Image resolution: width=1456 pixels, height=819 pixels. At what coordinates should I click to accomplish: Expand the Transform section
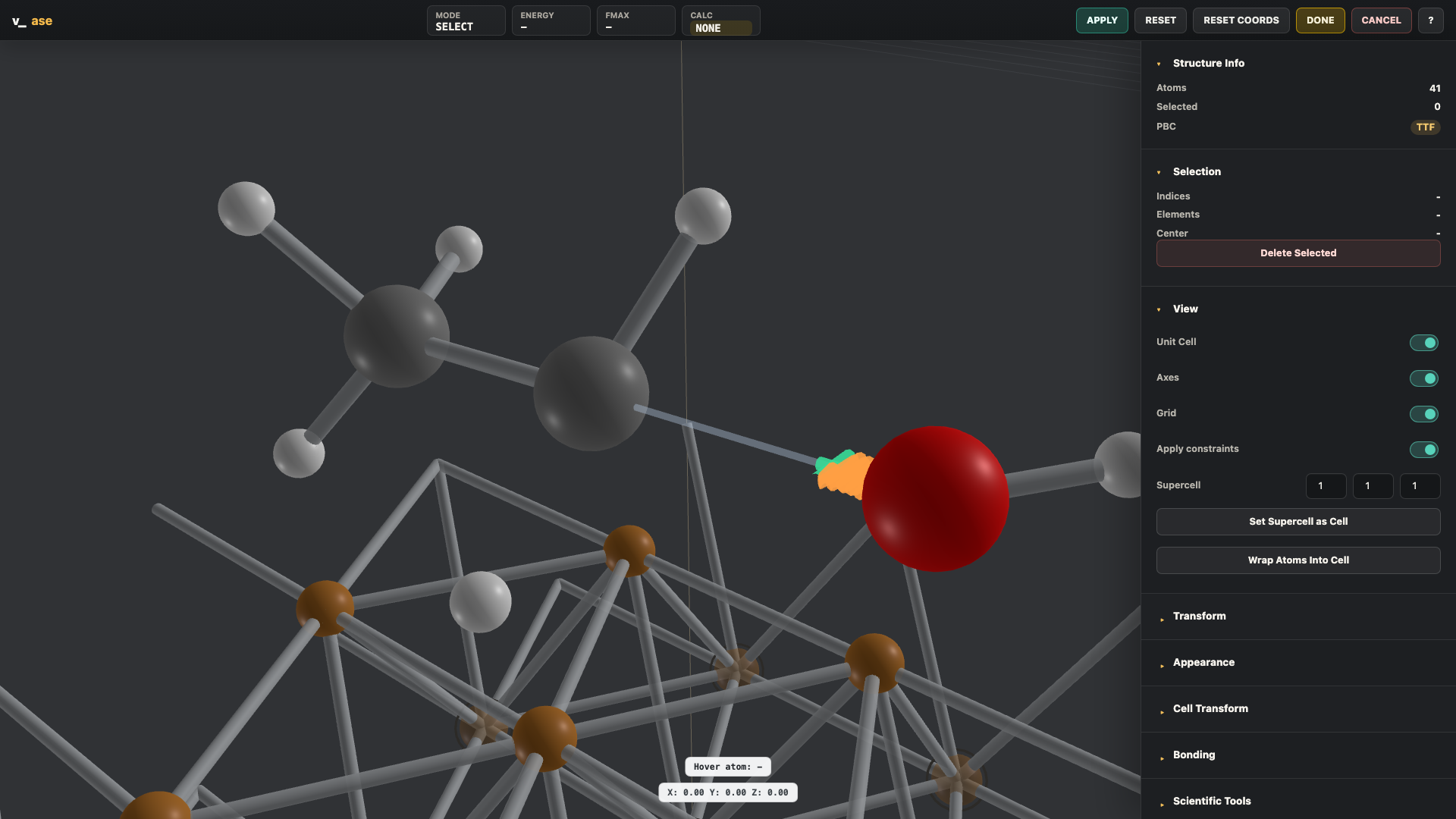click(1199, 617)
